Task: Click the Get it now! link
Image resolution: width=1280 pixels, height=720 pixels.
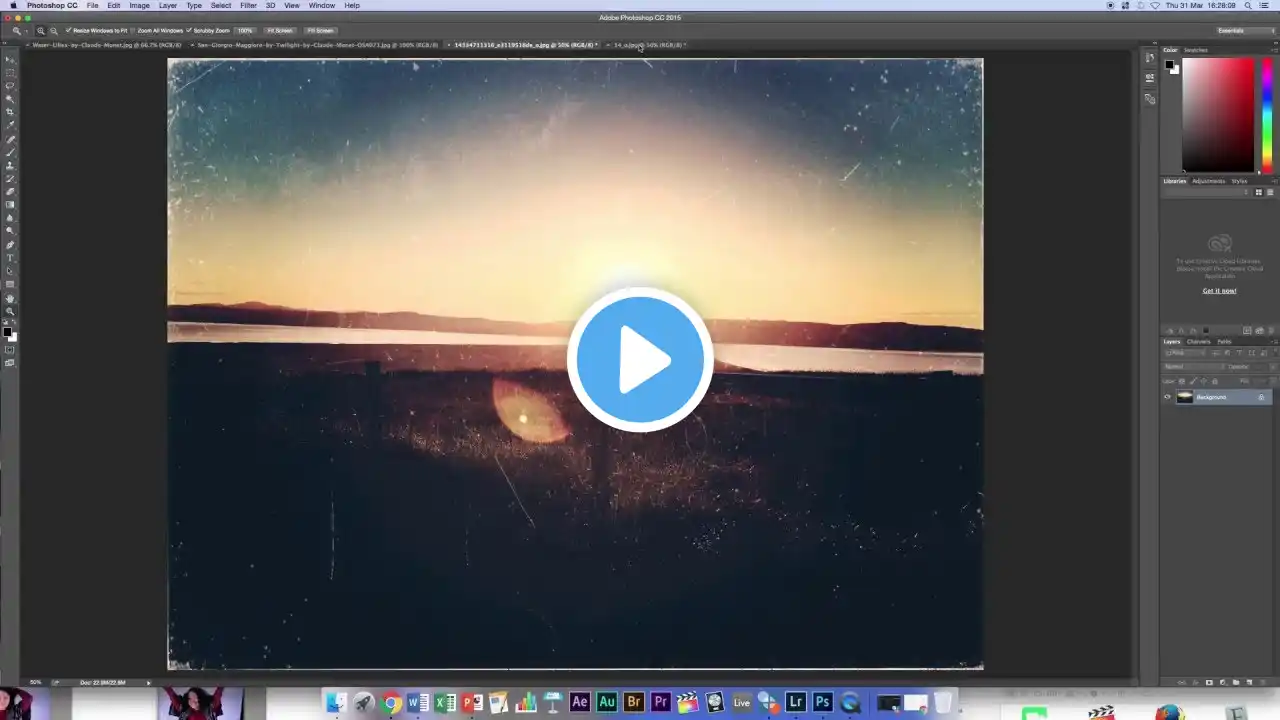Action: [x=1219, y=291]
